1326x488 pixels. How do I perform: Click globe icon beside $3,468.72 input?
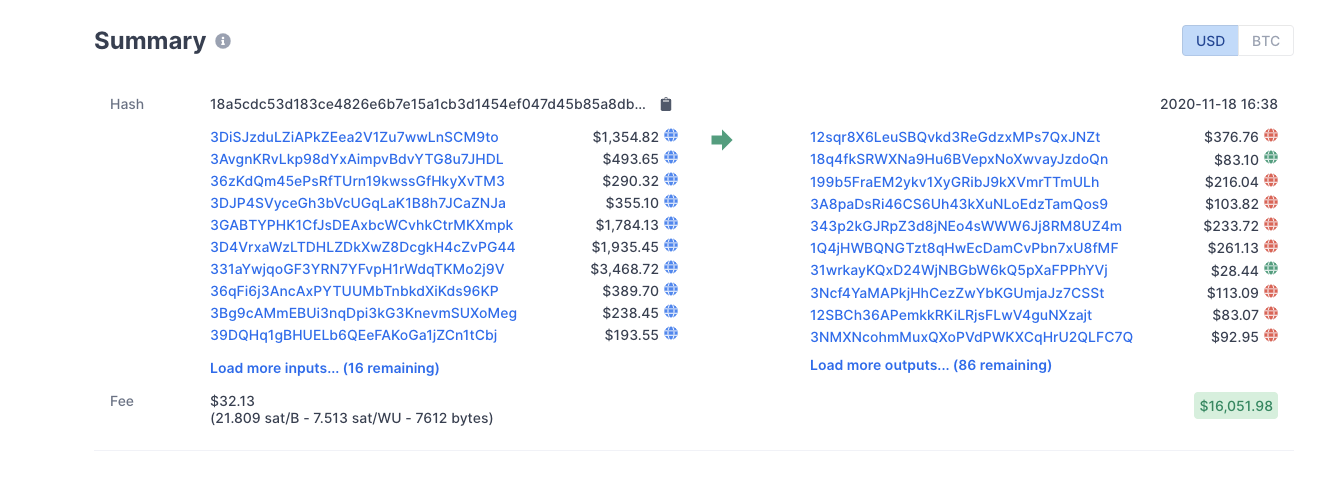coord(671,268)
